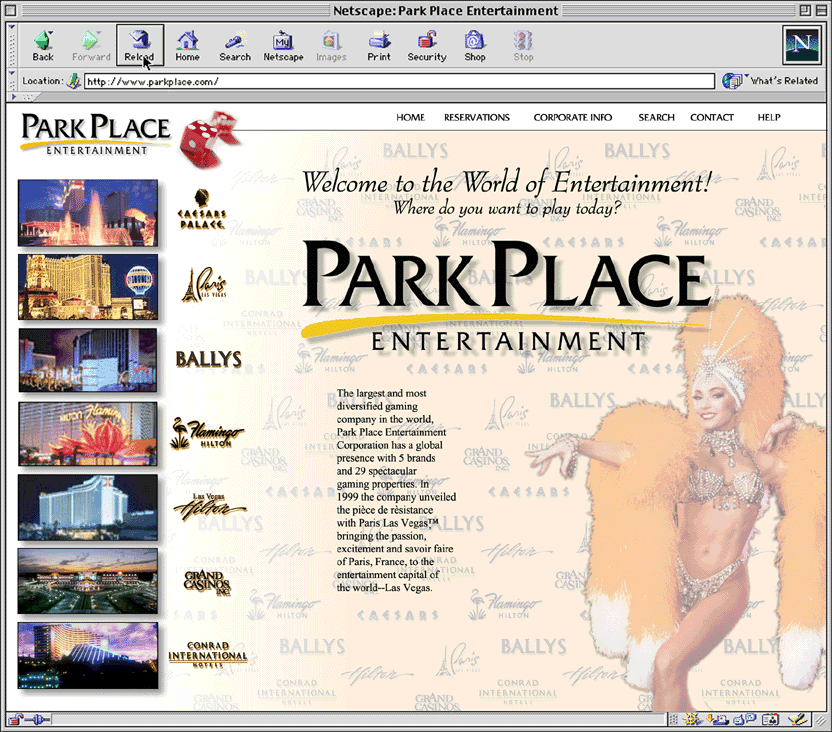This screenshot has height=732, width=832.
Task: Open the SEARCH nav menu item
Action: 656,117
